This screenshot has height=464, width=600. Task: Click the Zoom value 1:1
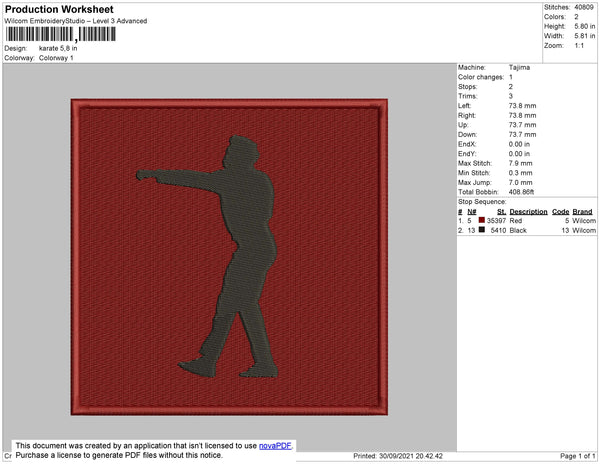coord(579,46)
